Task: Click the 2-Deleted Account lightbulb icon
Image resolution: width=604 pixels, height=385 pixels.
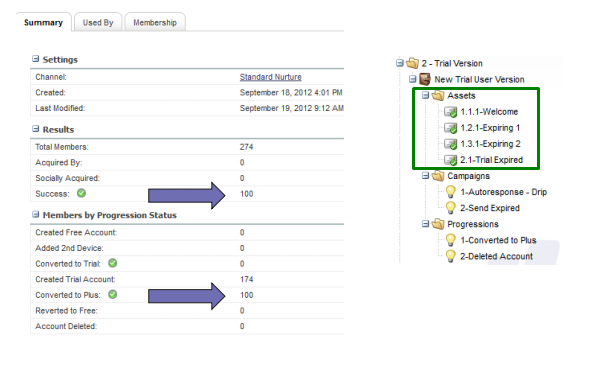Action: (x=450, y=256)
